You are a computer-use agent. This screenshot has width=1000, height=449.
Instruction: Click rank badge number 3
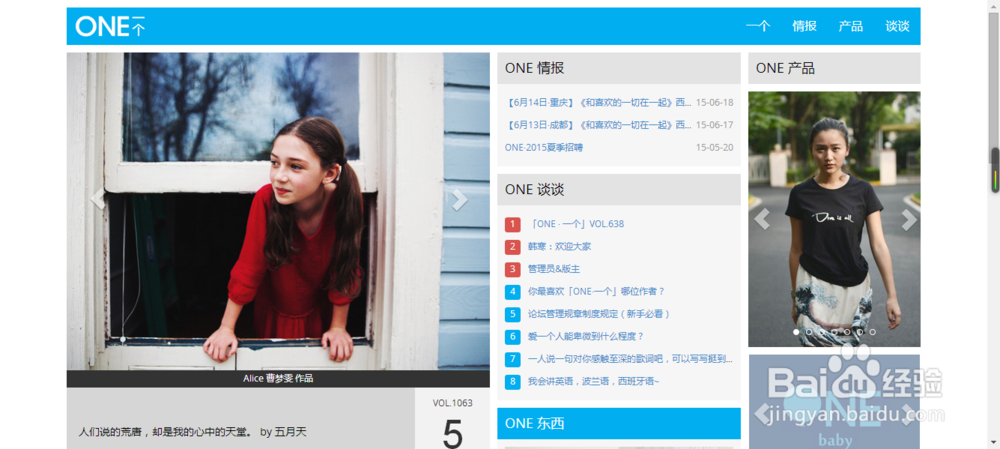click(513, 269)
